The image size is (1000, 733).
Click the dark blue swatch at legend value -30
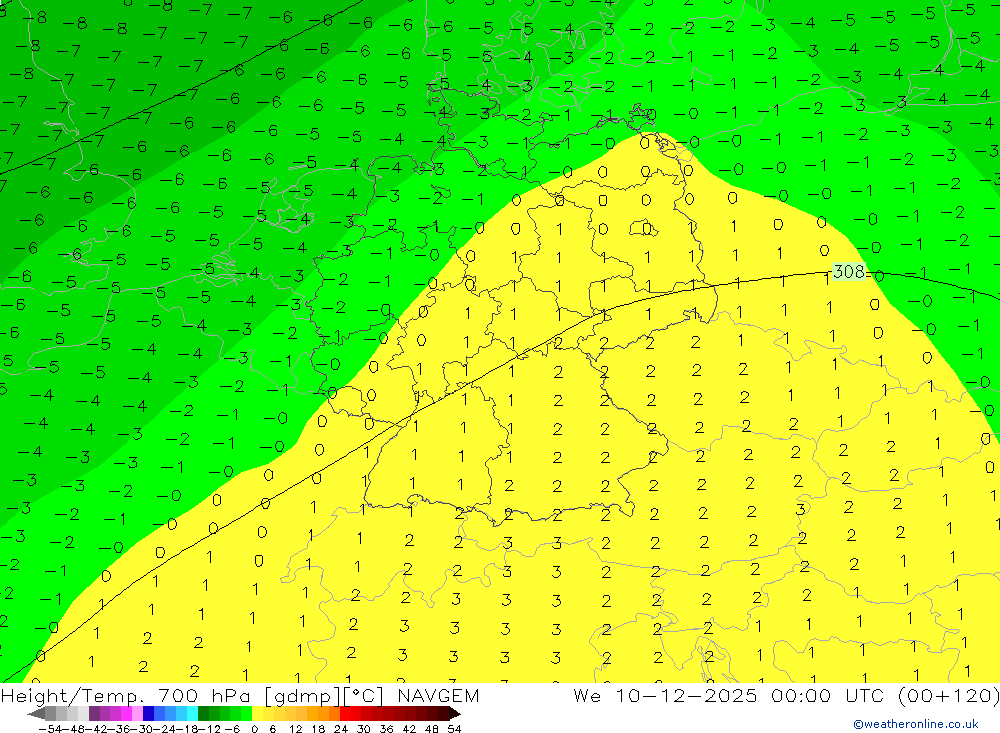148,714
